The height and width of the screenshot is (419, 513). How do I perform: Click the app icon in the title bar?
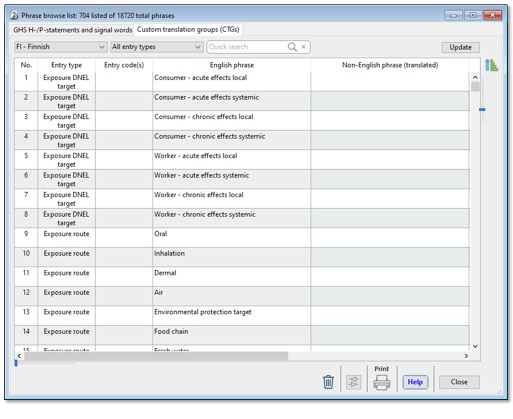click(x=14, y=15)
